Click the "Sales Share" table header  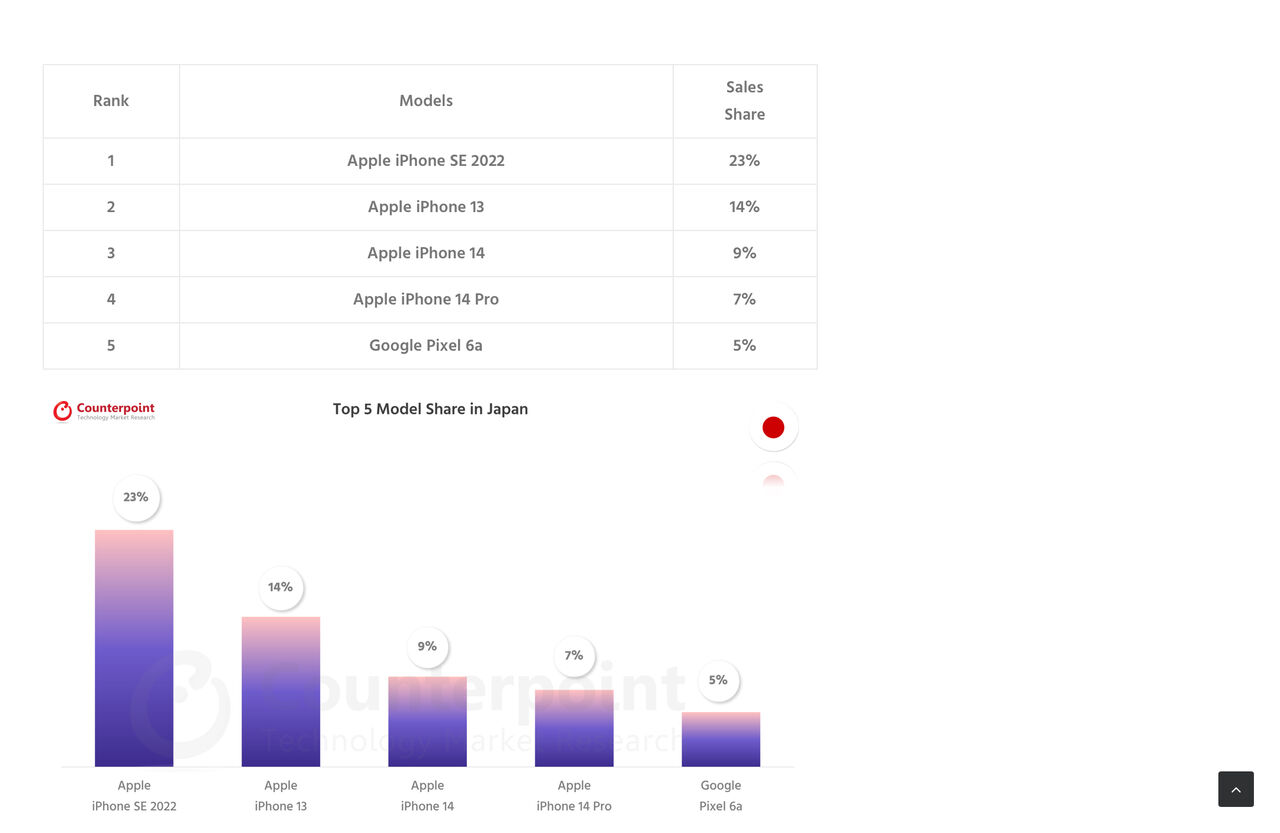click(745, 101)
